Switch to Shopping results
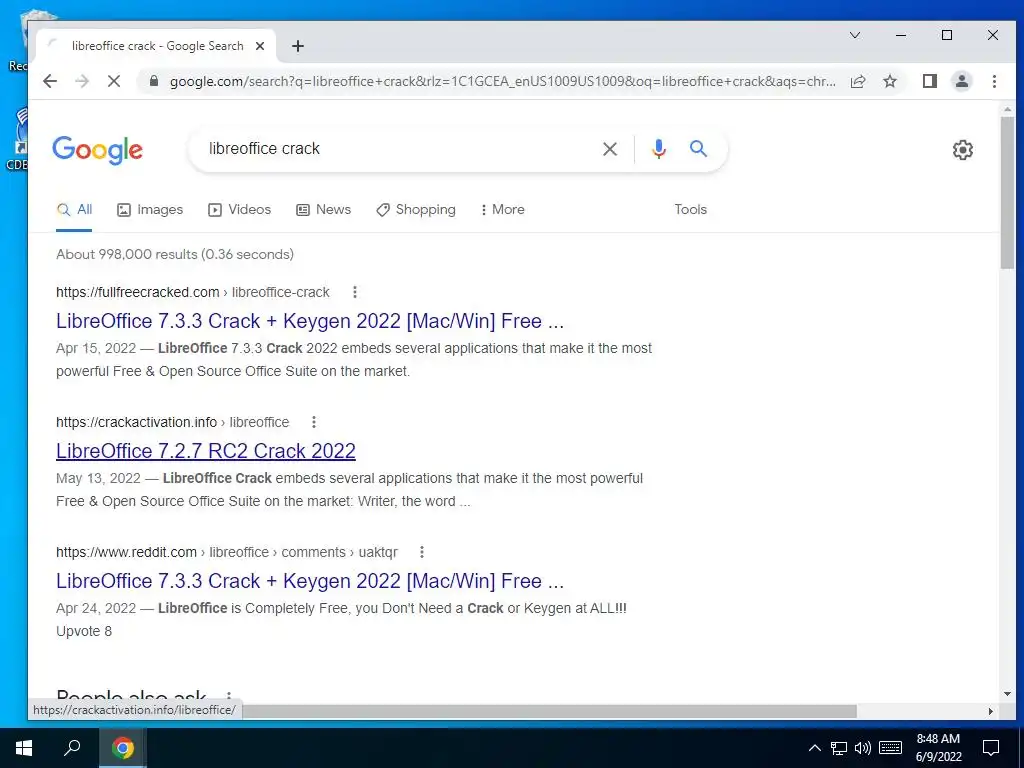Screen dimensions: 1024x768 (x=415, y=210)
